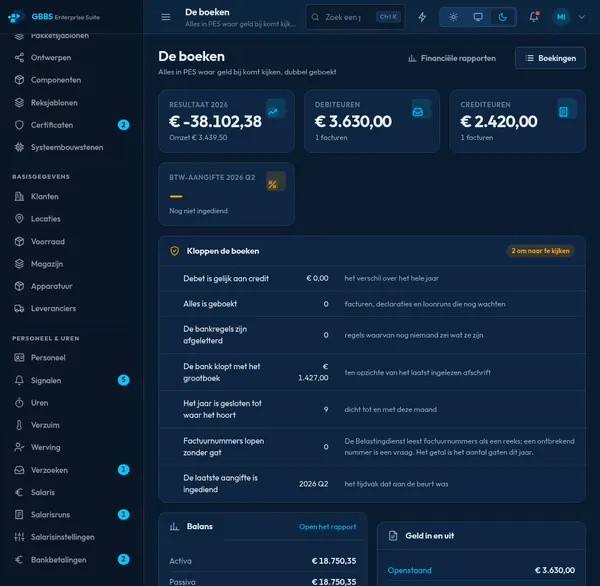
Task: Click the Boekingen button
Action: coord(550,58)
